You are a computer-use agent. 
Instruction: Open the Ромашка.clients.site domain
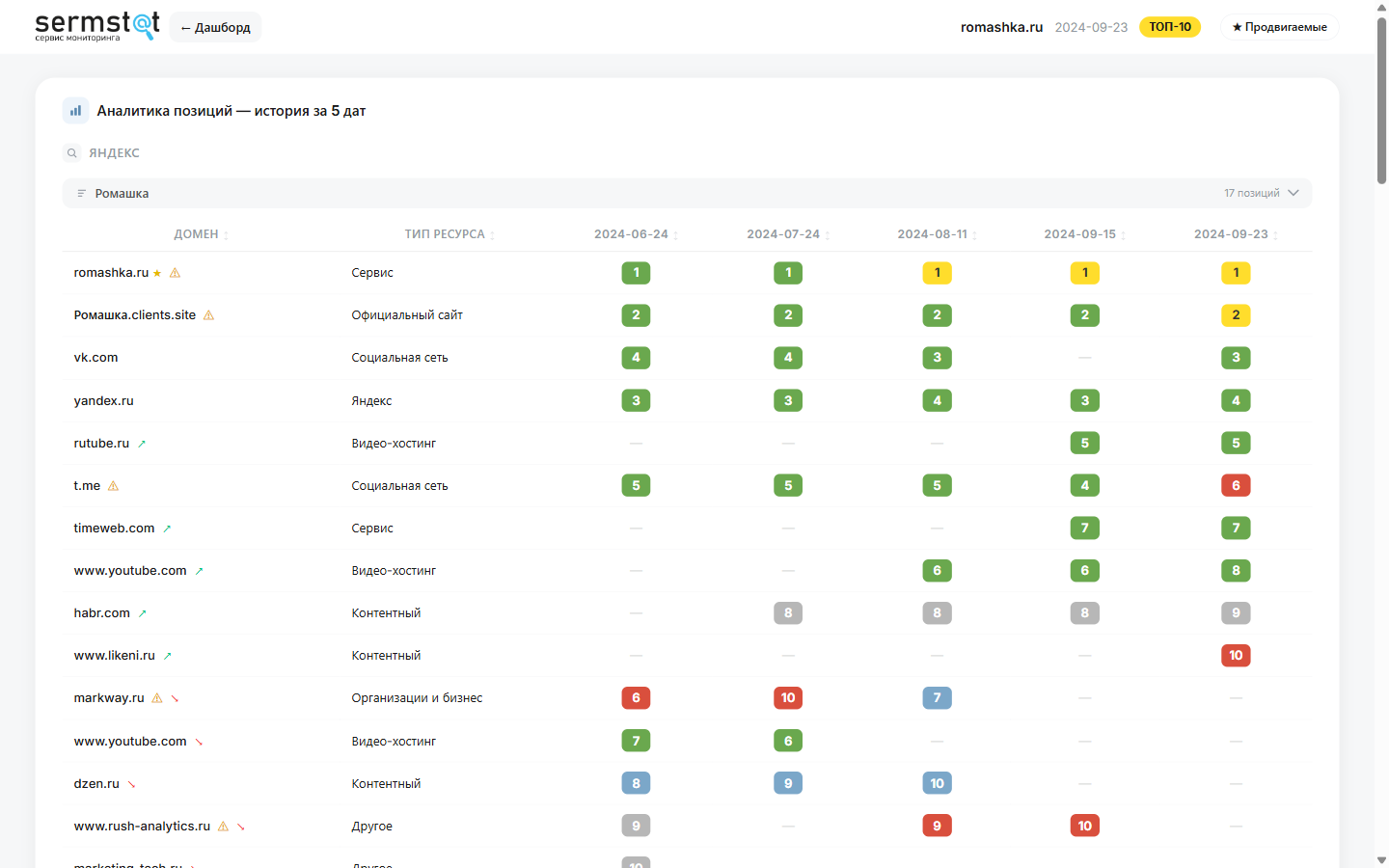(135, 315)
